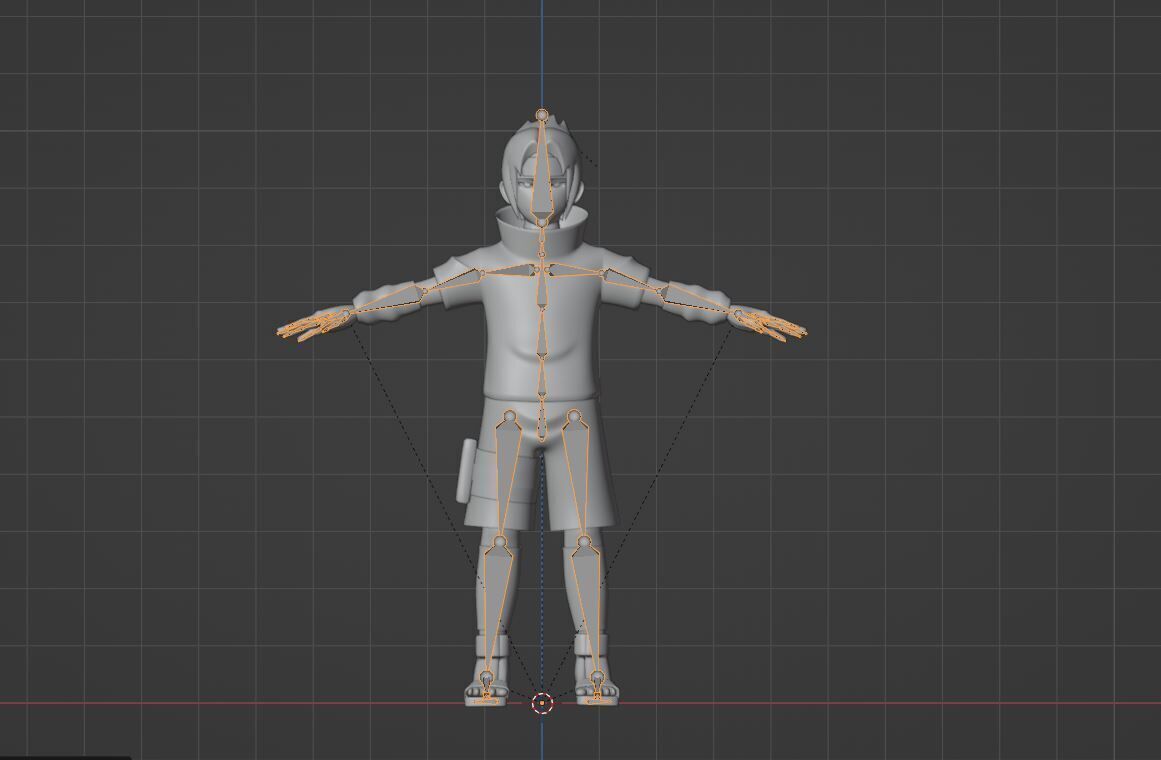
Task: Select the head bone over the character's face
Action: click(543, 174)
